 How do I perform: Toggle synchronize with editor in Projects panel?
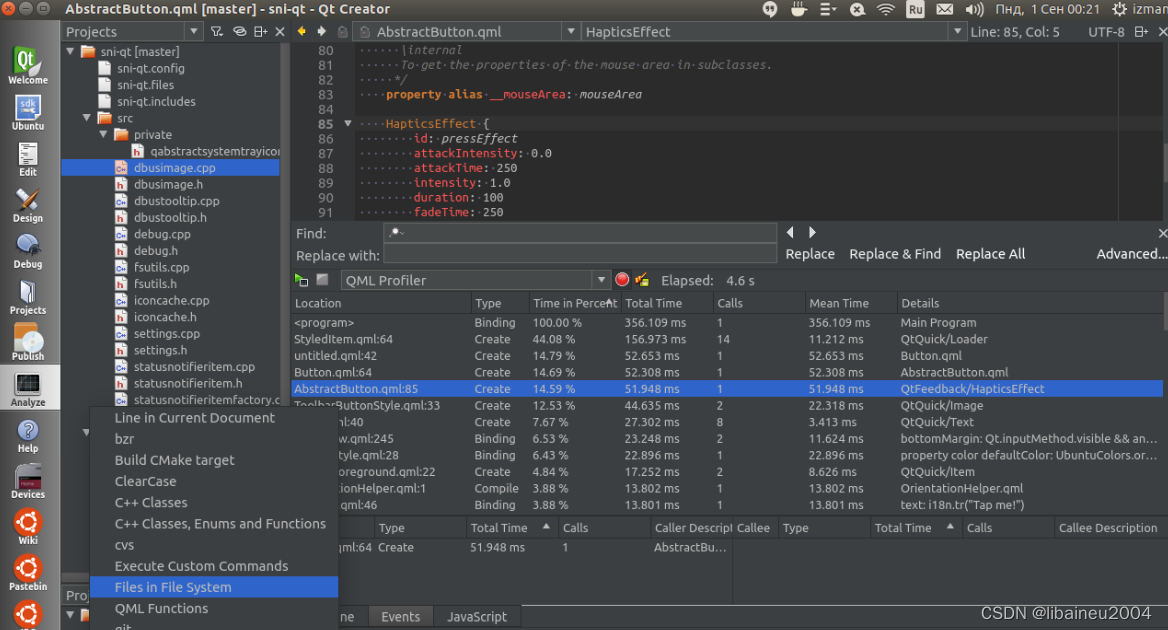coord(239,31)
